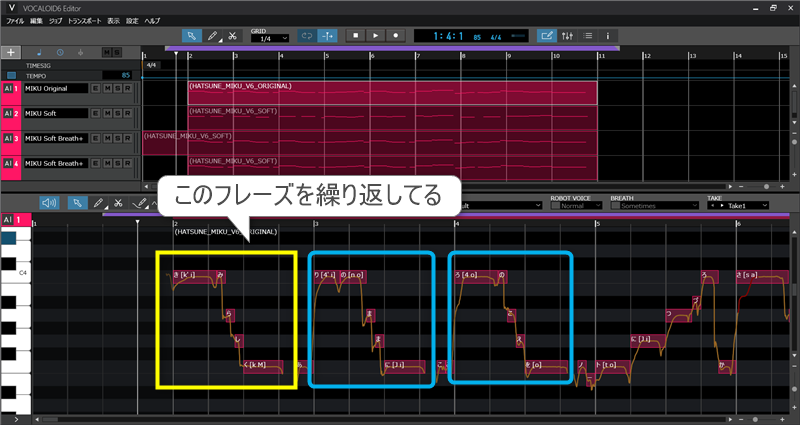The height and width of the screenshot is (425, 800).
Task: Open the GRID 1/4 dropdown
Action: tap(270, 39)
